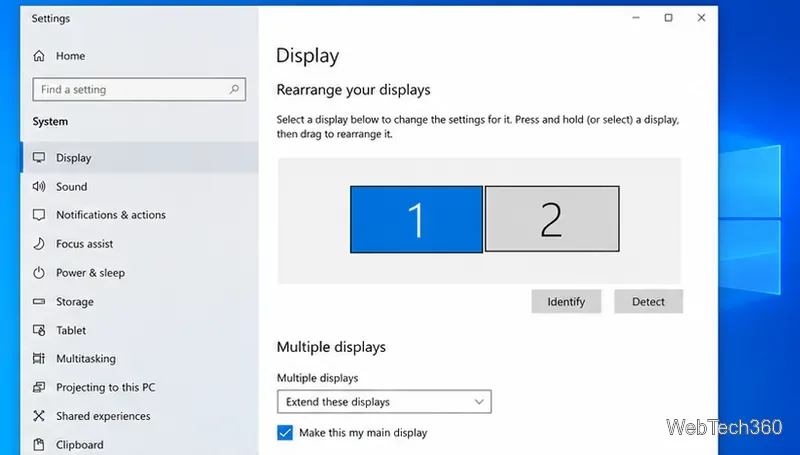
Task: Click the Sound speaker icon
Action: click(39, 186)
